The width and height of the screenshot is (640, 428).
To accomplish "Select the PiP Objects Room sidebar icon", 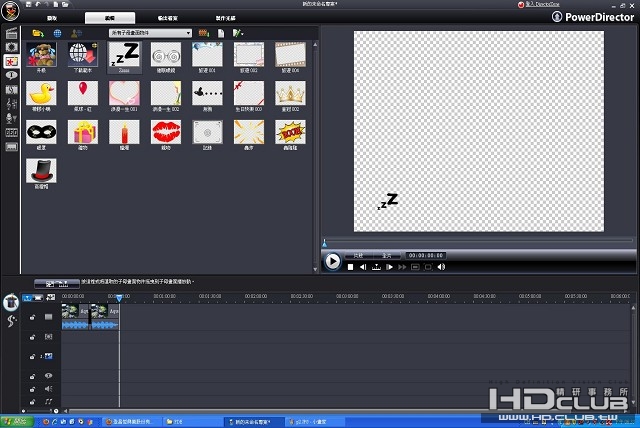I will [11, 62].
